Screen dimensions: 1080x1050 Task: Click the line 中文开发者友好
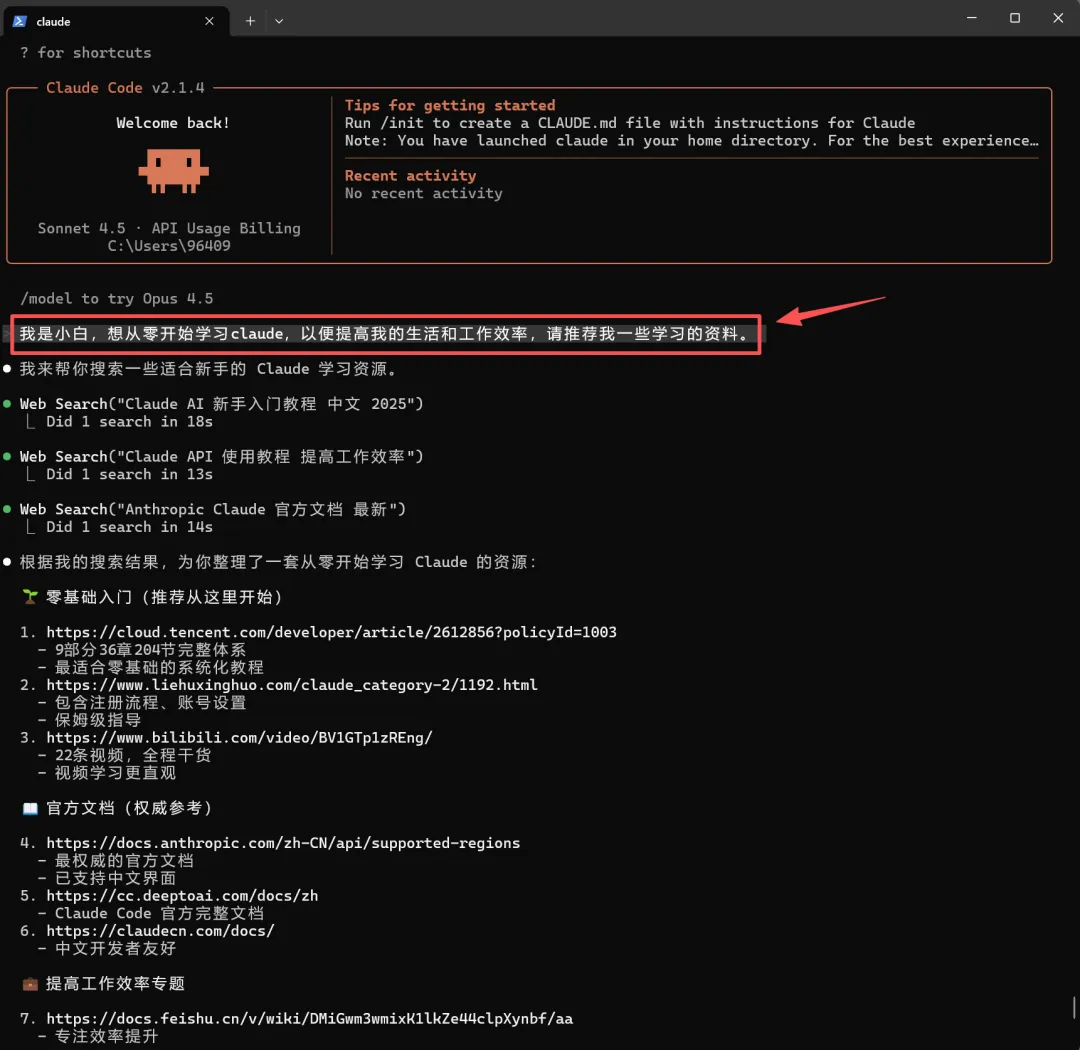[115, 949]
